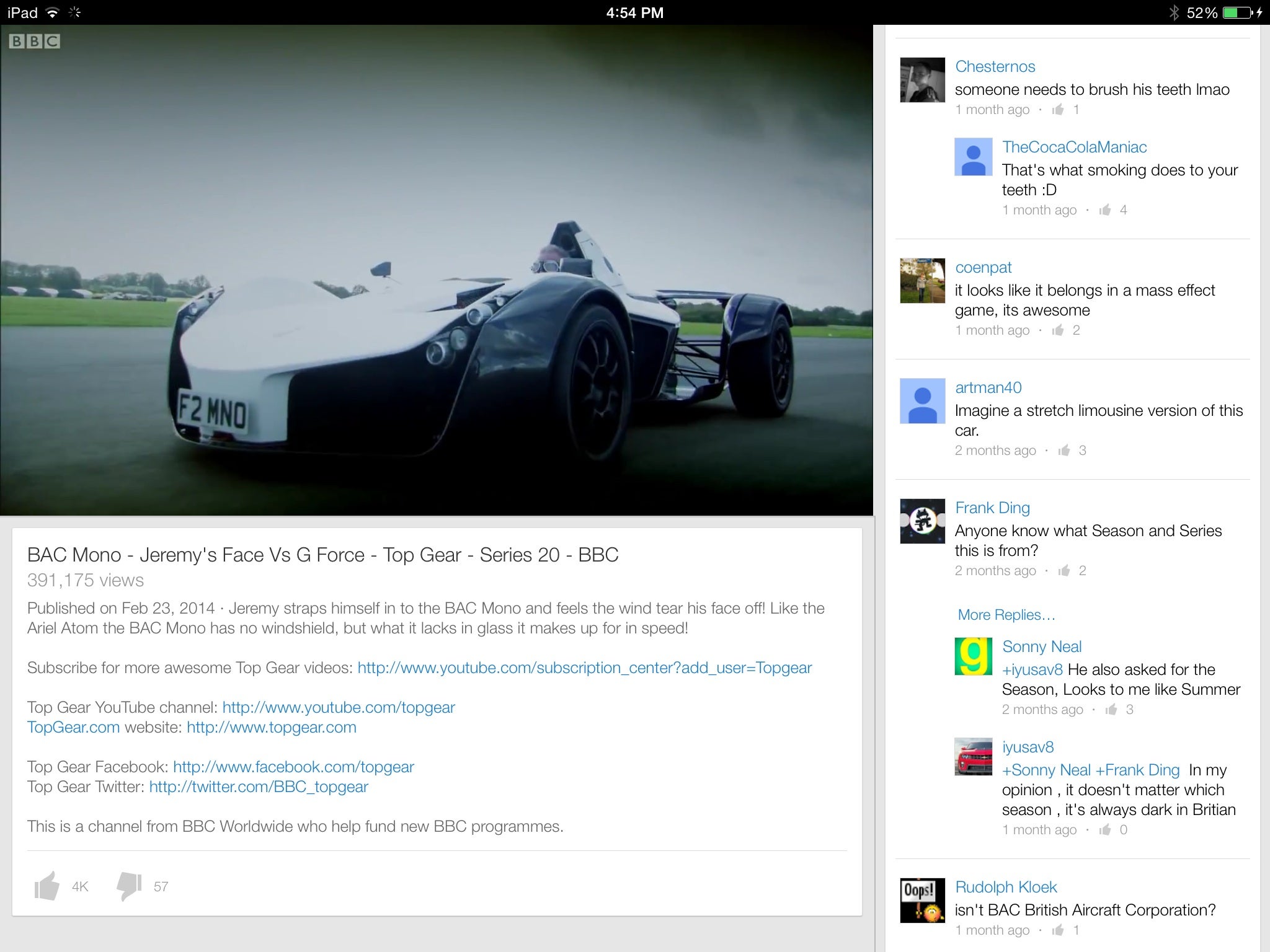Tap the Wi-Fi status icon

(53, 12)
